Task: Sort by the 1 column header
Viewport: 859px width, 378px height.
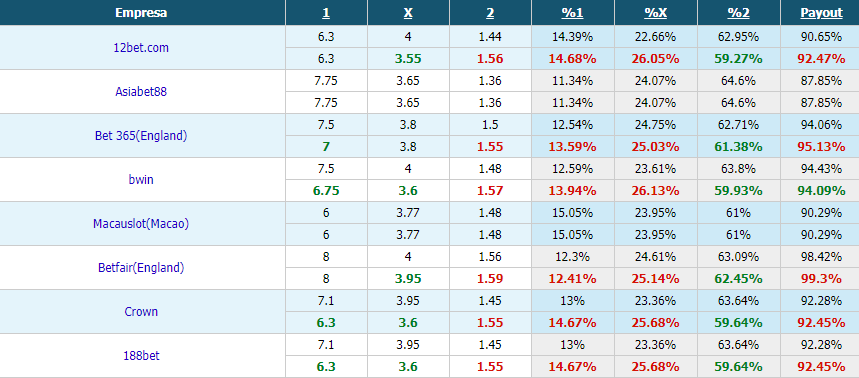Action: pyautogui.click(x=326, y=13)
